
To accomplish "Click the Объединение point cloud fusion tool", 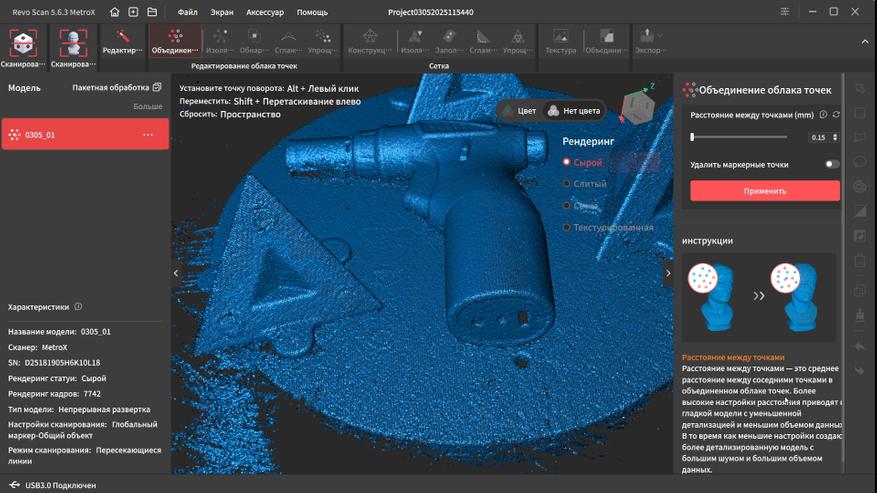I will tap(175, 41).
